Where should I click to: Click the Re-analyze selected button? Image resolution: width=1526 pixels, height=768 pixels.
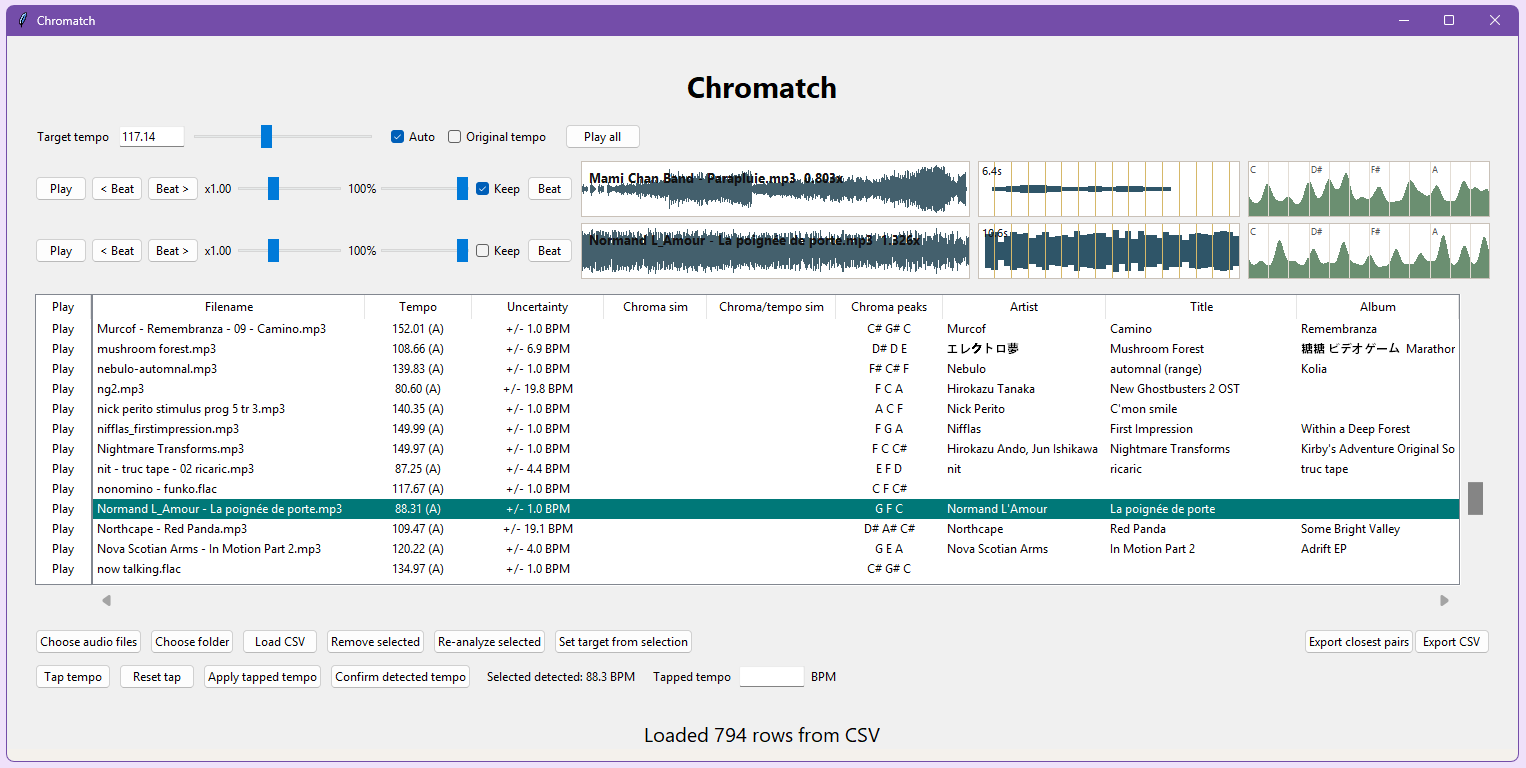(489, 642)
